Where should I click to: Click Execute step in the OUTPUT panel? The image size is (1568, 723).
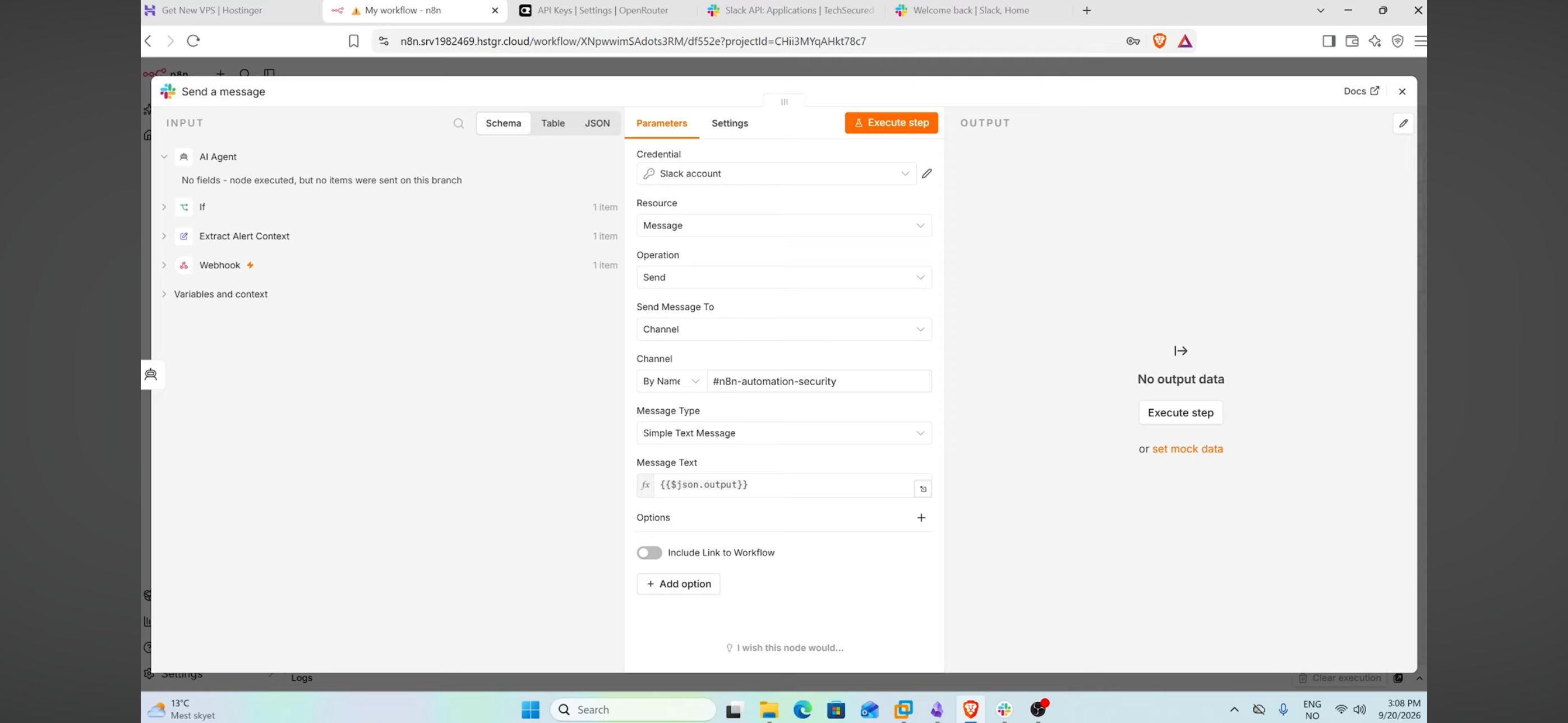[x=1180, y=413]
